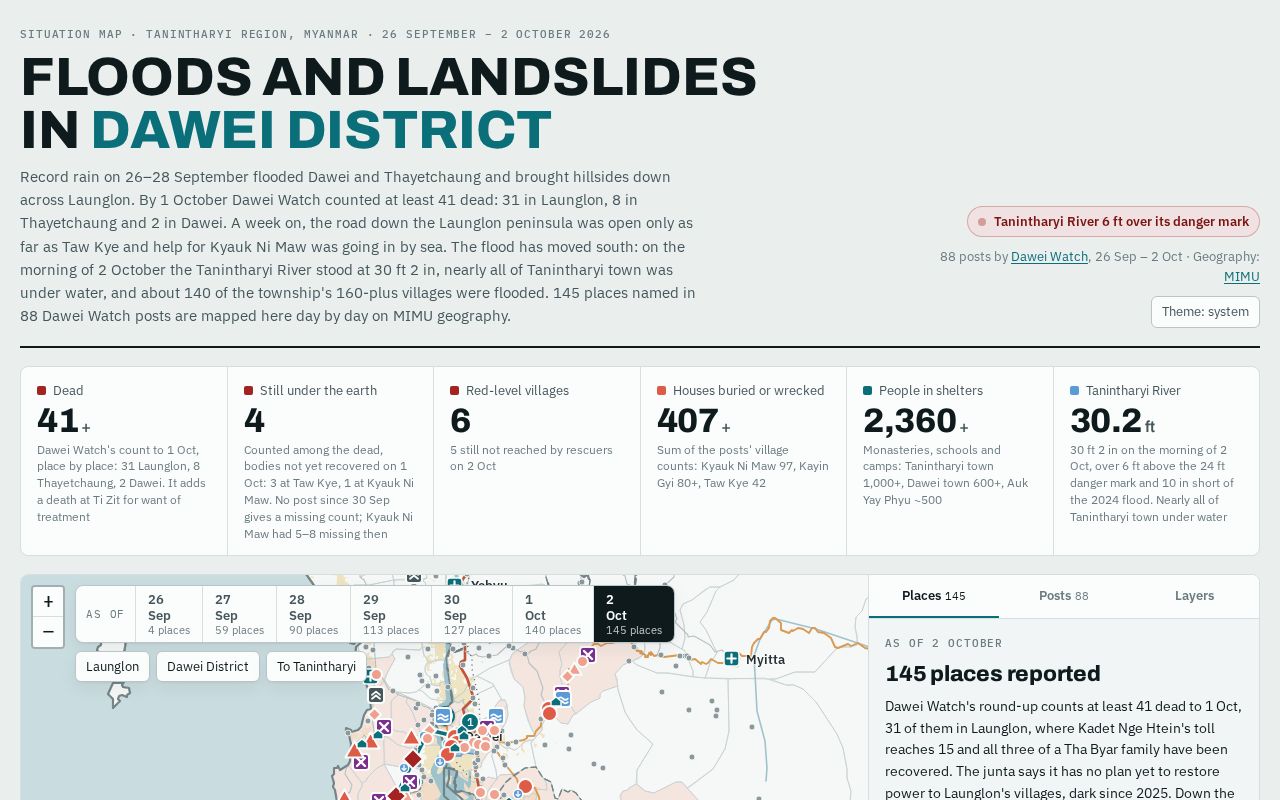Image resolution: width=1280 pixels, height=800 pixels.
Task: Click the teal cross marker at Myitta
Action: [732, 659]
